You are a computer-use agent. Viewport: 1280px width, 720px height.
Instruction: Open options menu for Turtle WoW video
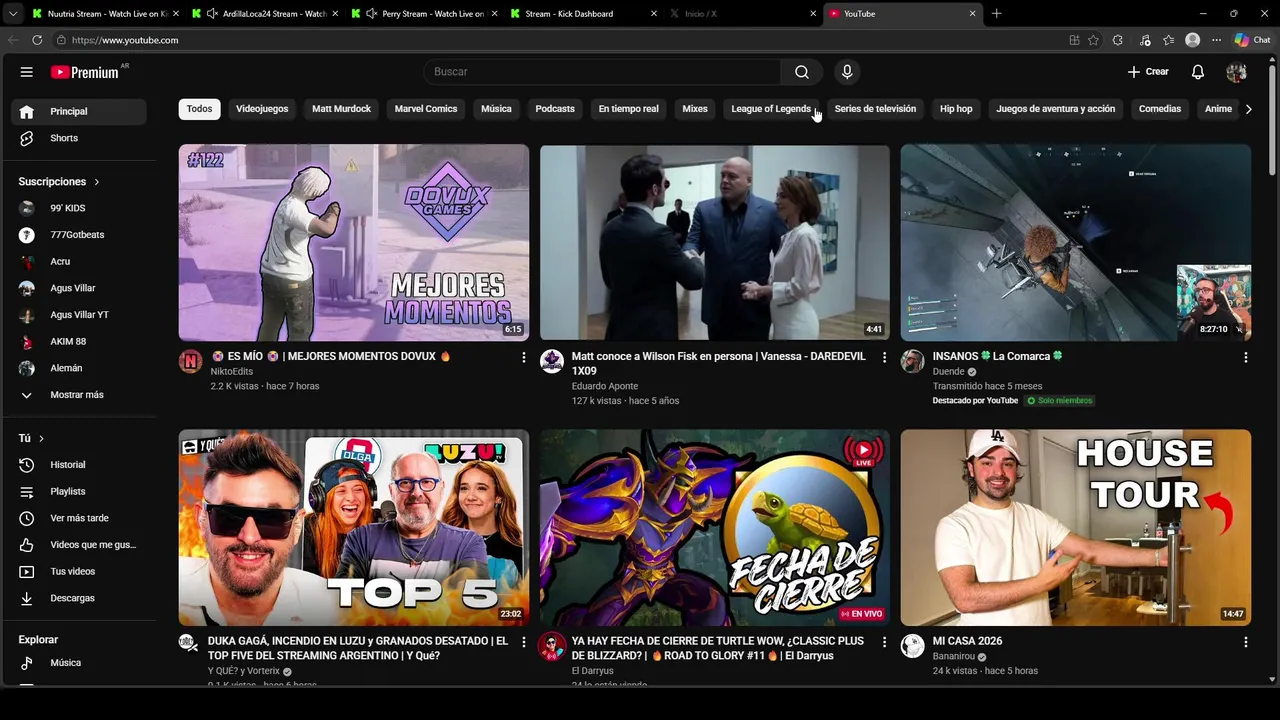pyautogui.click(x=884, y=642)
